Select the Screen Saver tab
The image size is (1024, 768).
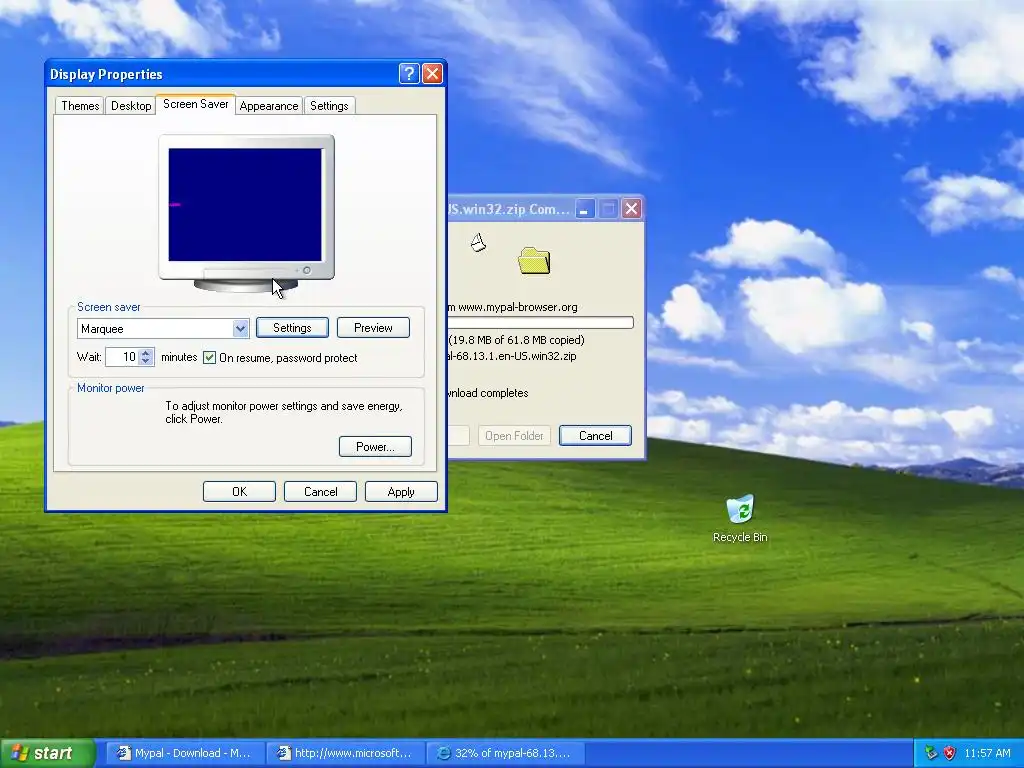[x=195, y=104]
